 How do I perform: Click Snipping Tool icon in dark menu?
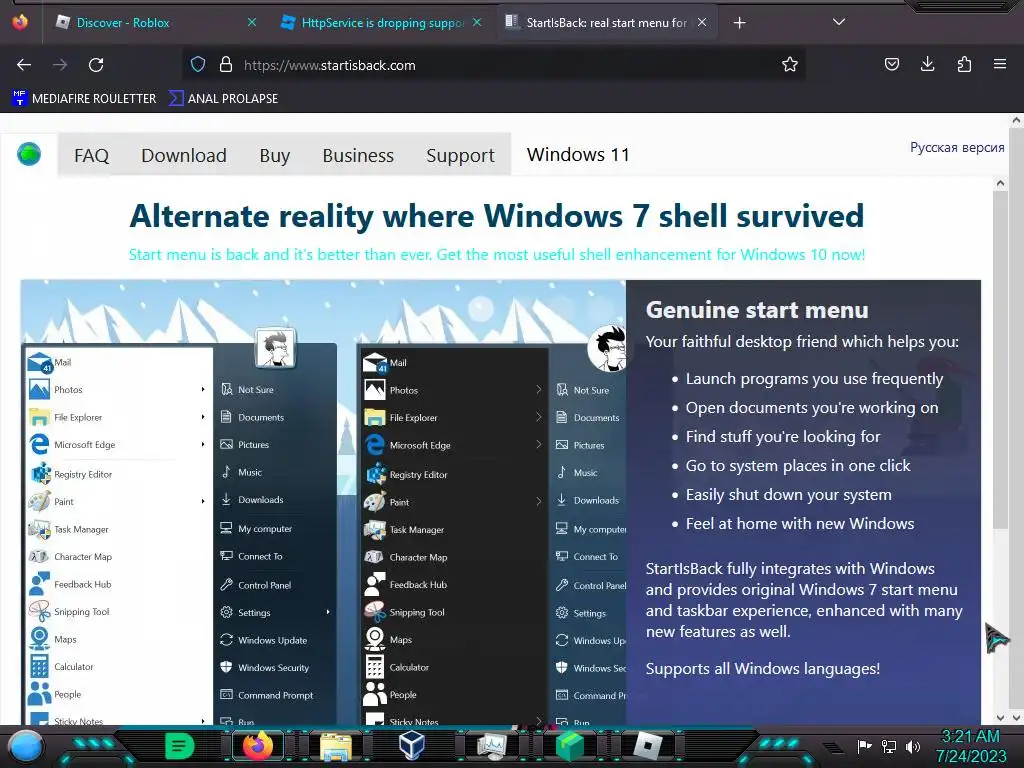click(x=374, y=612)
